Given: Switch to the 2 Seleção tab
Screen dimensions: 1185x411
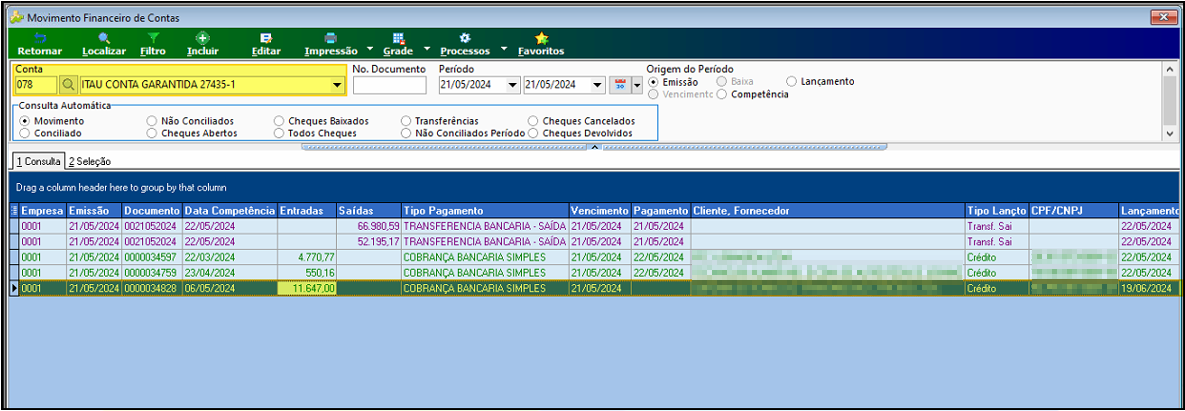Looking at the screenshot, I should pyautogui.click(x=90, y=161).
